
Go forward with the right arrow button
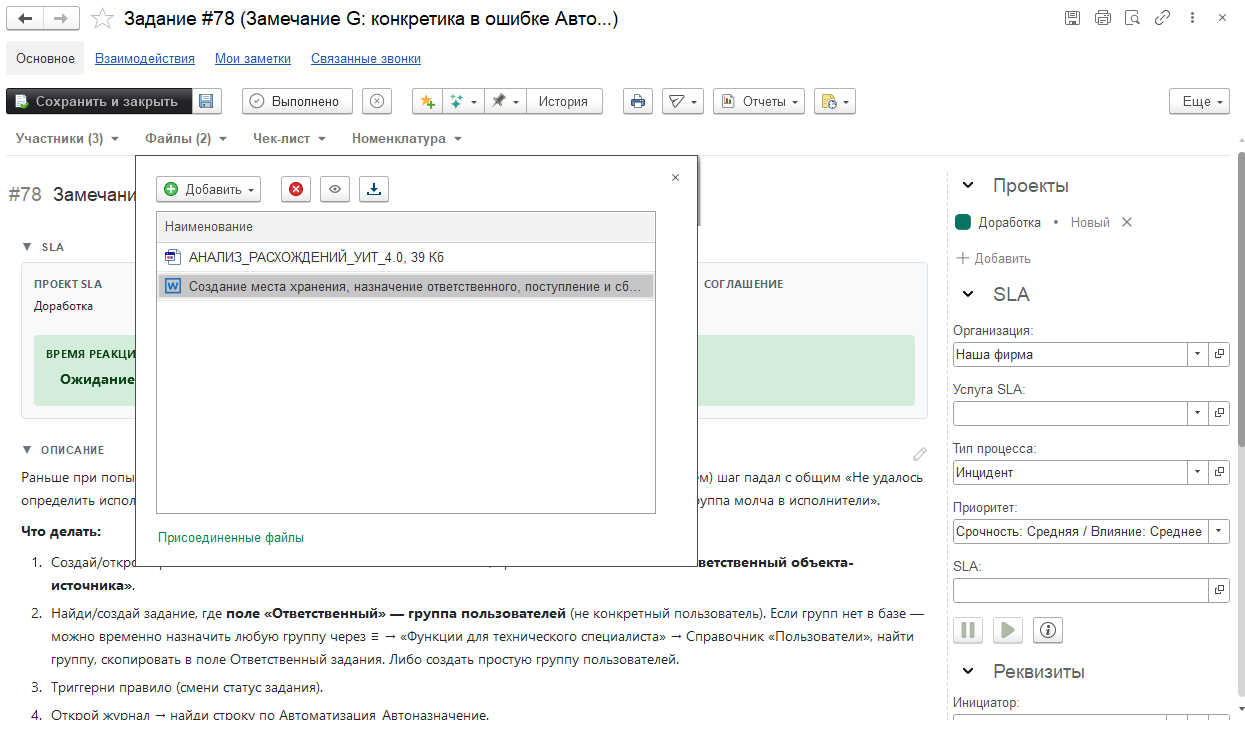pyautogui.click(x=61, y=18)
